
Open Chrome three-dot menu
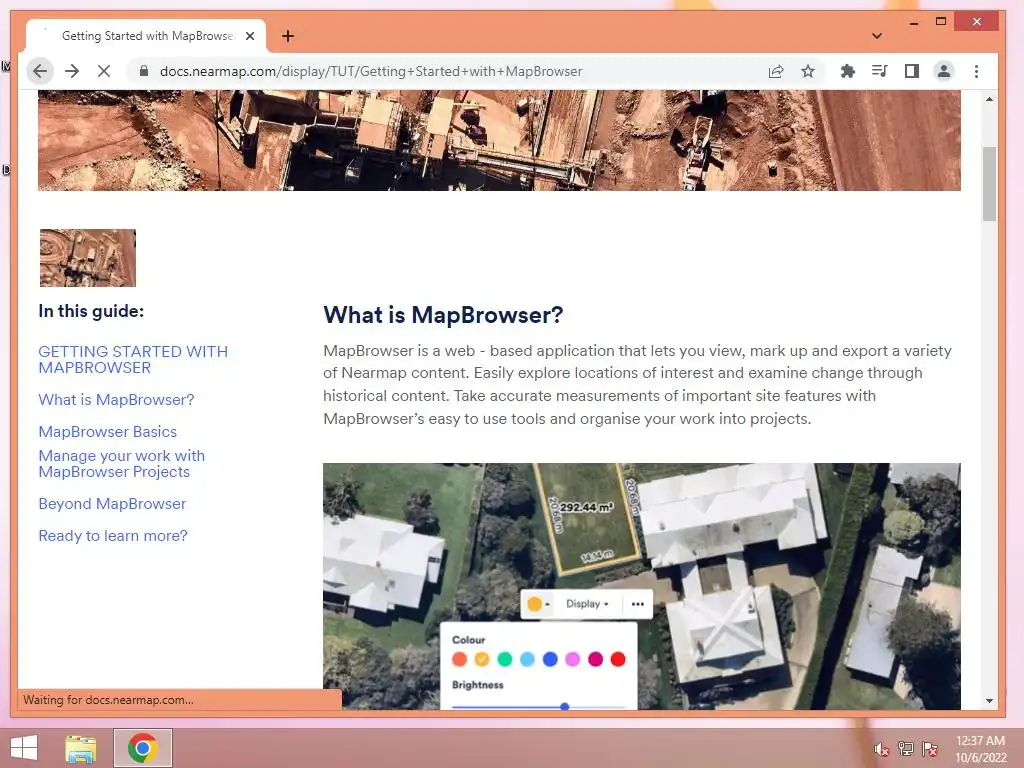click(976, 71)
